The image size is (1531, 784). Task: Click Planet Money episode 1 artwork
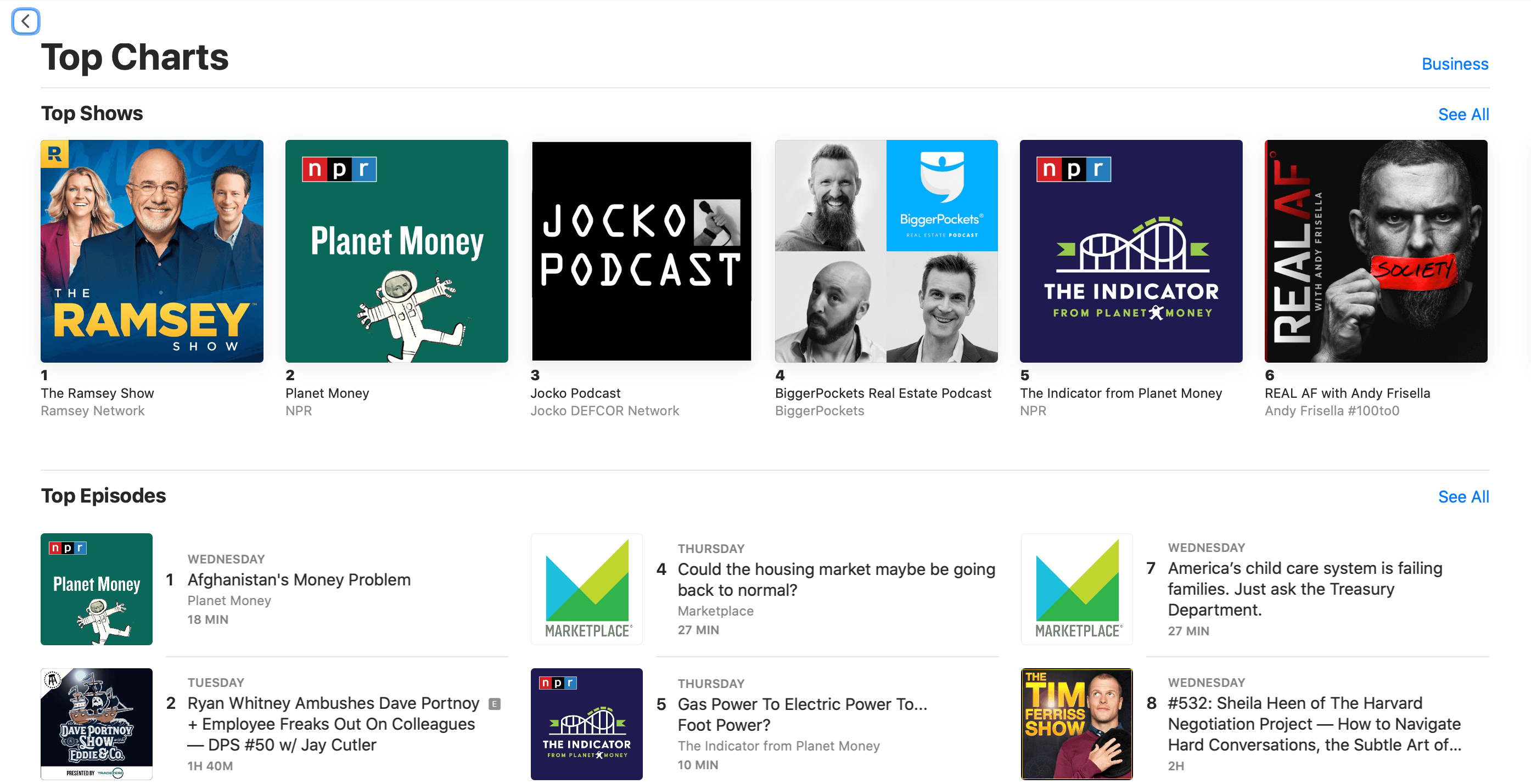(x=96, y=589)
